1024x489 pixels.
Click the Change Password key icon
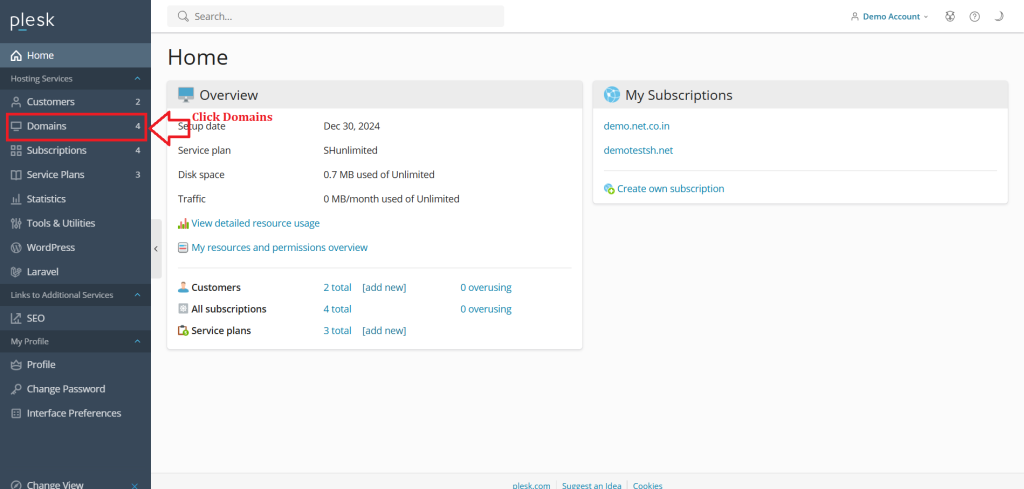16,389
